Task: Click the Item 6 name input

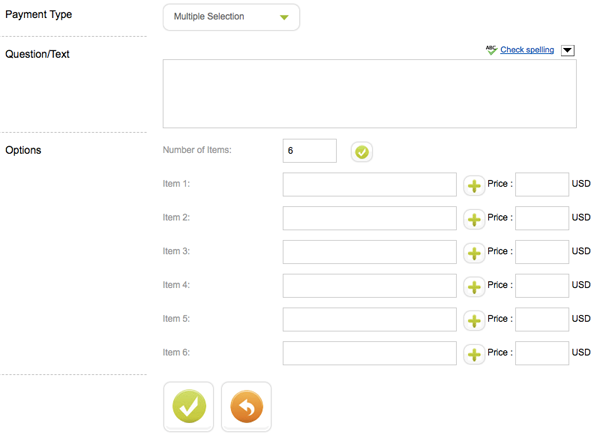Action: (369, 353)
